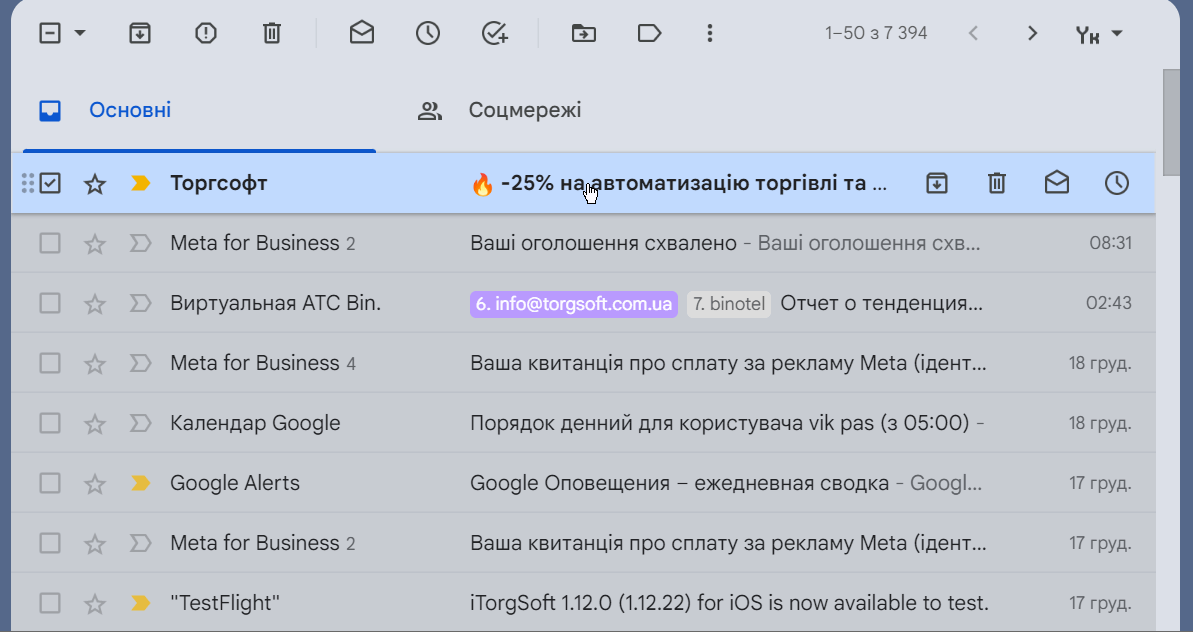Uncheck the Торгсофт email checkbox

pyautogui.click(x=49, y=183)
